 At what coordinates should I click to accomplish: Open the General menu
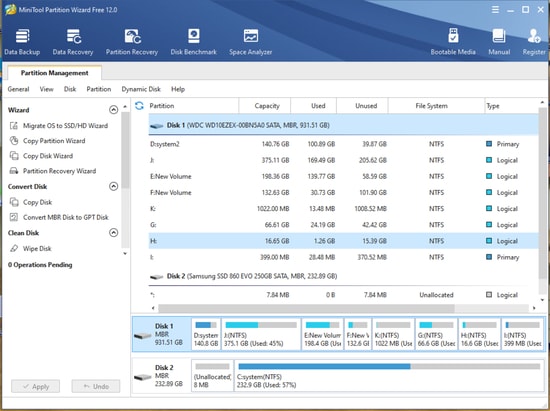click(x=18, y=89)
